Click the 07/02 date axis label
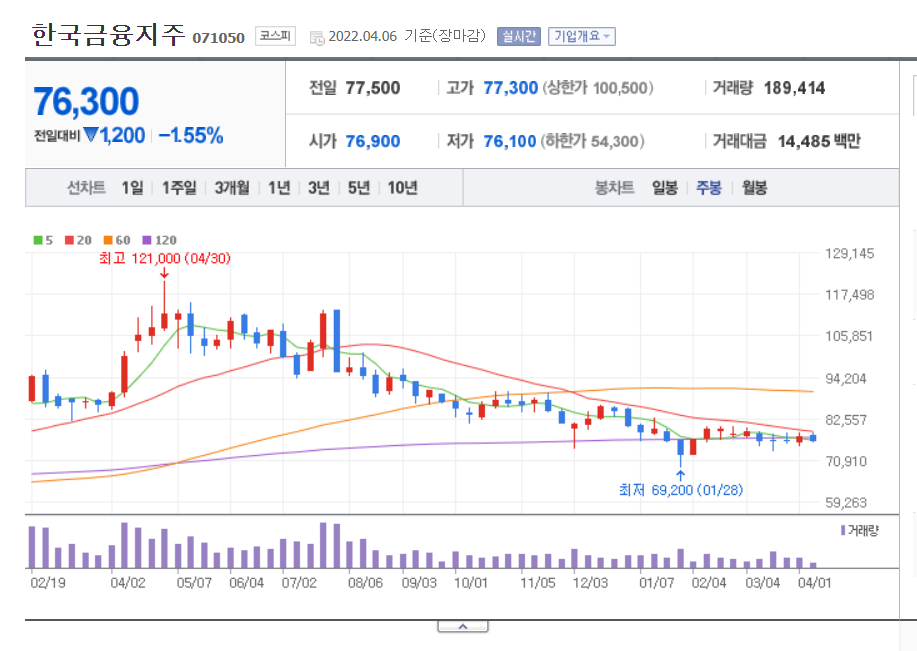 (x=299, y=583)
